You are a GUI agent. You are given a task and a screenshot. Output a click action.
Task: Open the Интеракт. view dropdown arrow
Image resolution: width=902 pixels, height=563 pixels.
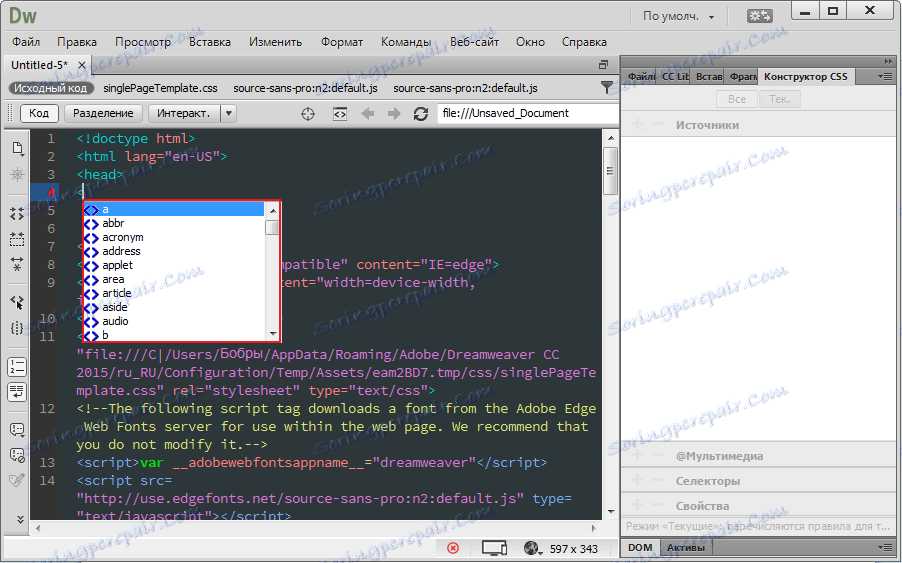(x=229, y=113)
